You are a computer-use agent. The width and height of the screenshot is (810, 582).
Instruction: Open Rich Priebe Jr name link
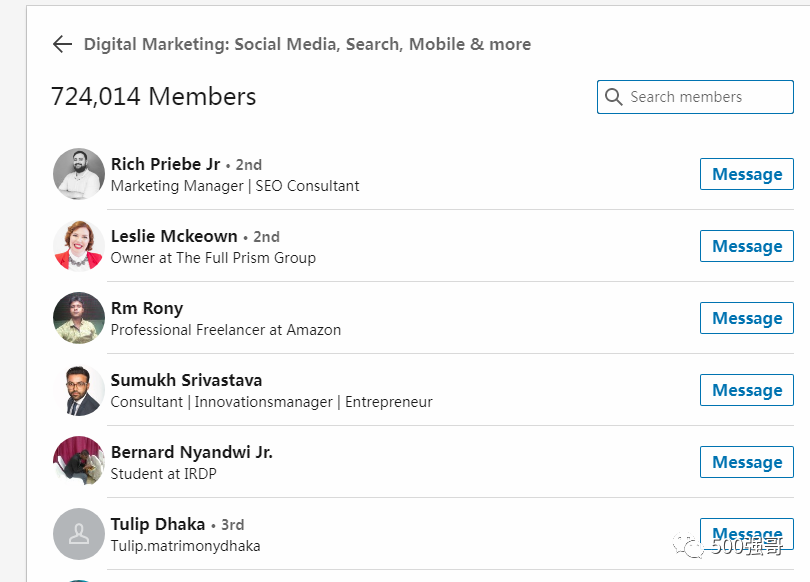pos(165,164)
